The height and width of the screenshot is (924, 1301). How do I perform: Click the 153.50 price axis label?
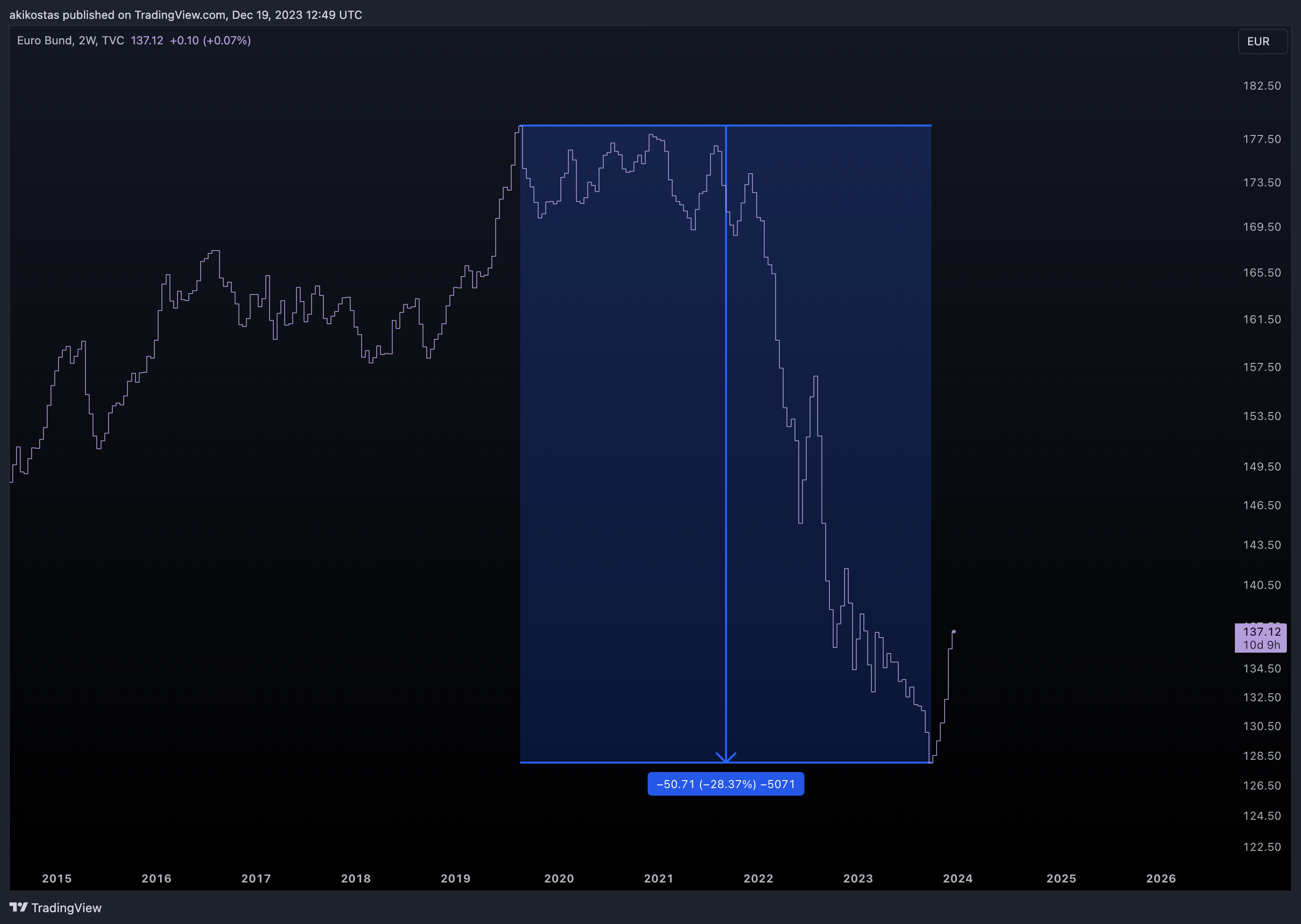1262,416
